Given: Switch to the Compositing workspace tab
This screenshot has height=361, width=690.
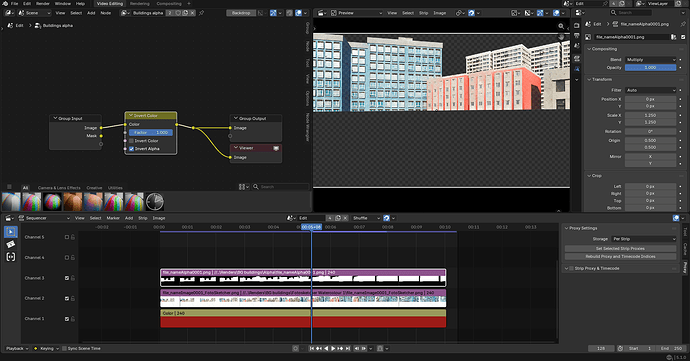Looking at the screenshot, I should tap(169, 4).
